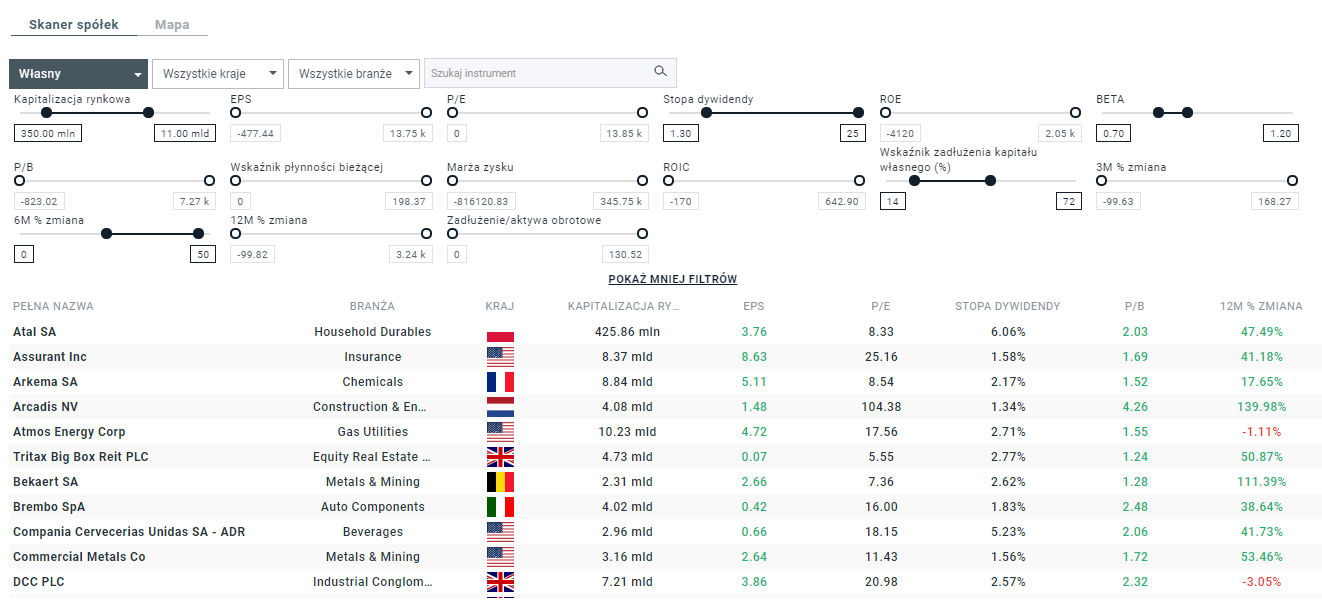Sort by EPS column header
Screen dimensions: 1322x607
pos(754,306)
